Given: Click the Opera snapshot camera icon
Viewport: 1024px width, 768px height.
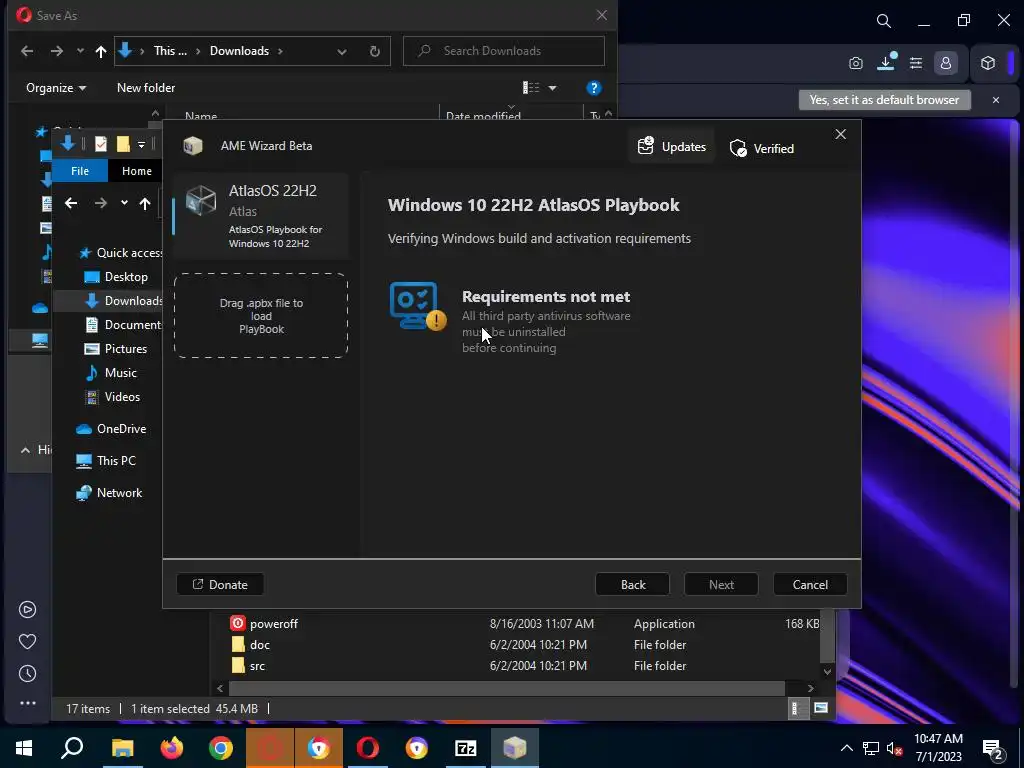Looking at the screenshot, I should pos(856,63).
